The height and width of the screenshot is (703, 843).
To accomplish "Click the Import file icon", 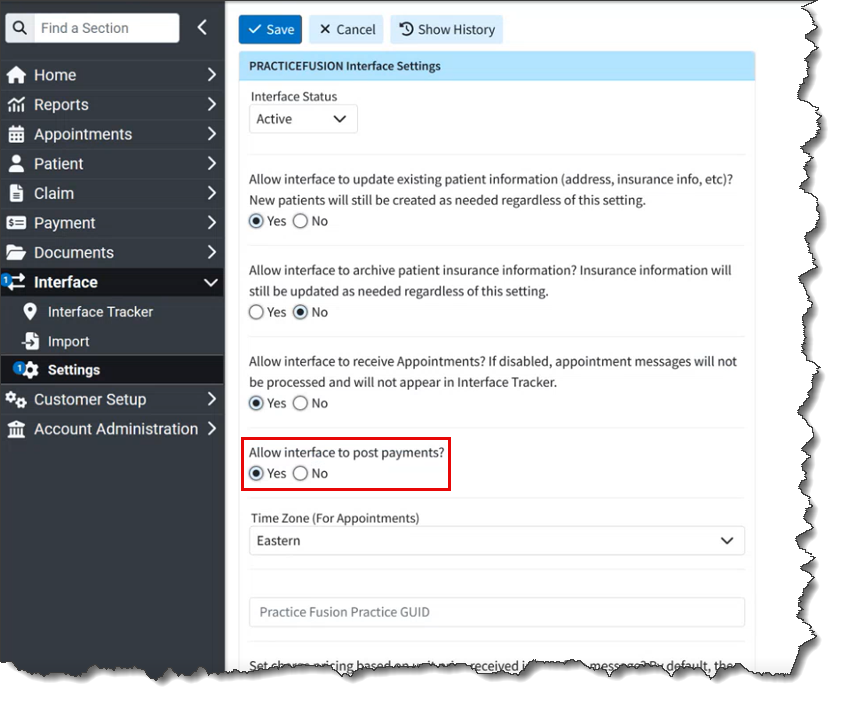I will (31, 341).
